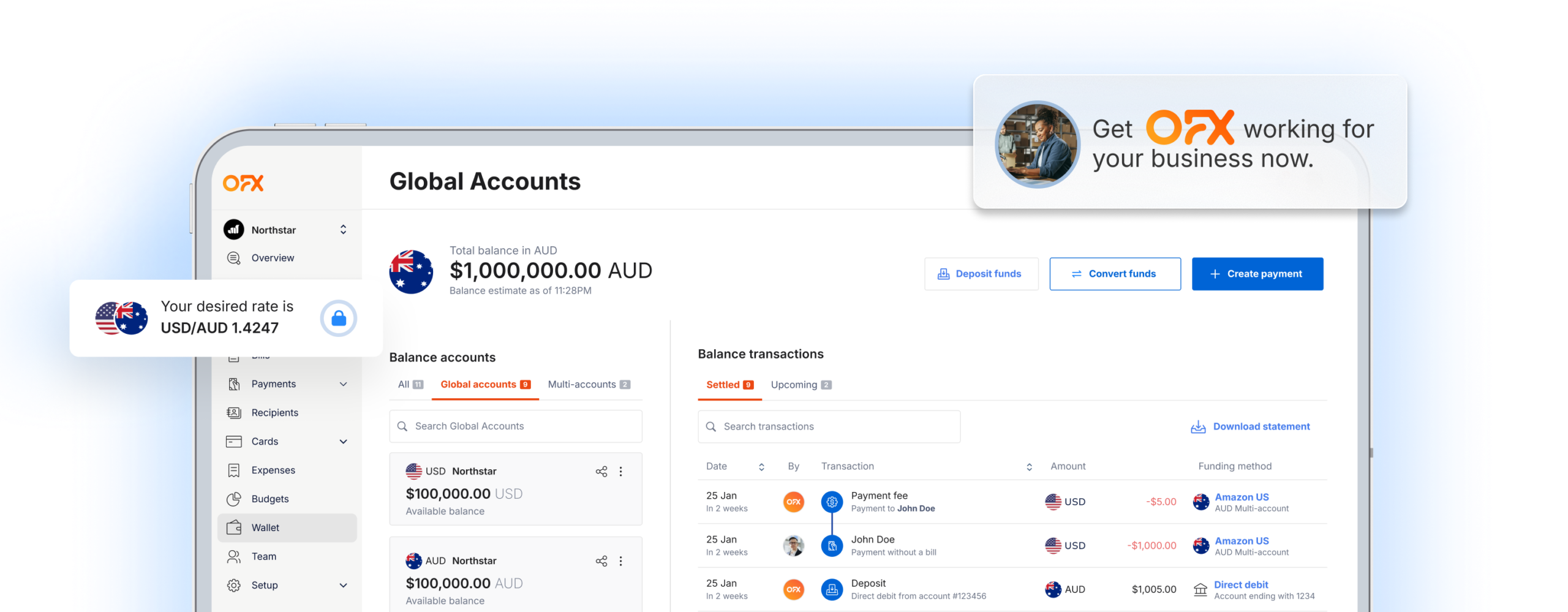
Task: Sort by the Transaction column arrows
Action: [1029, 467]
